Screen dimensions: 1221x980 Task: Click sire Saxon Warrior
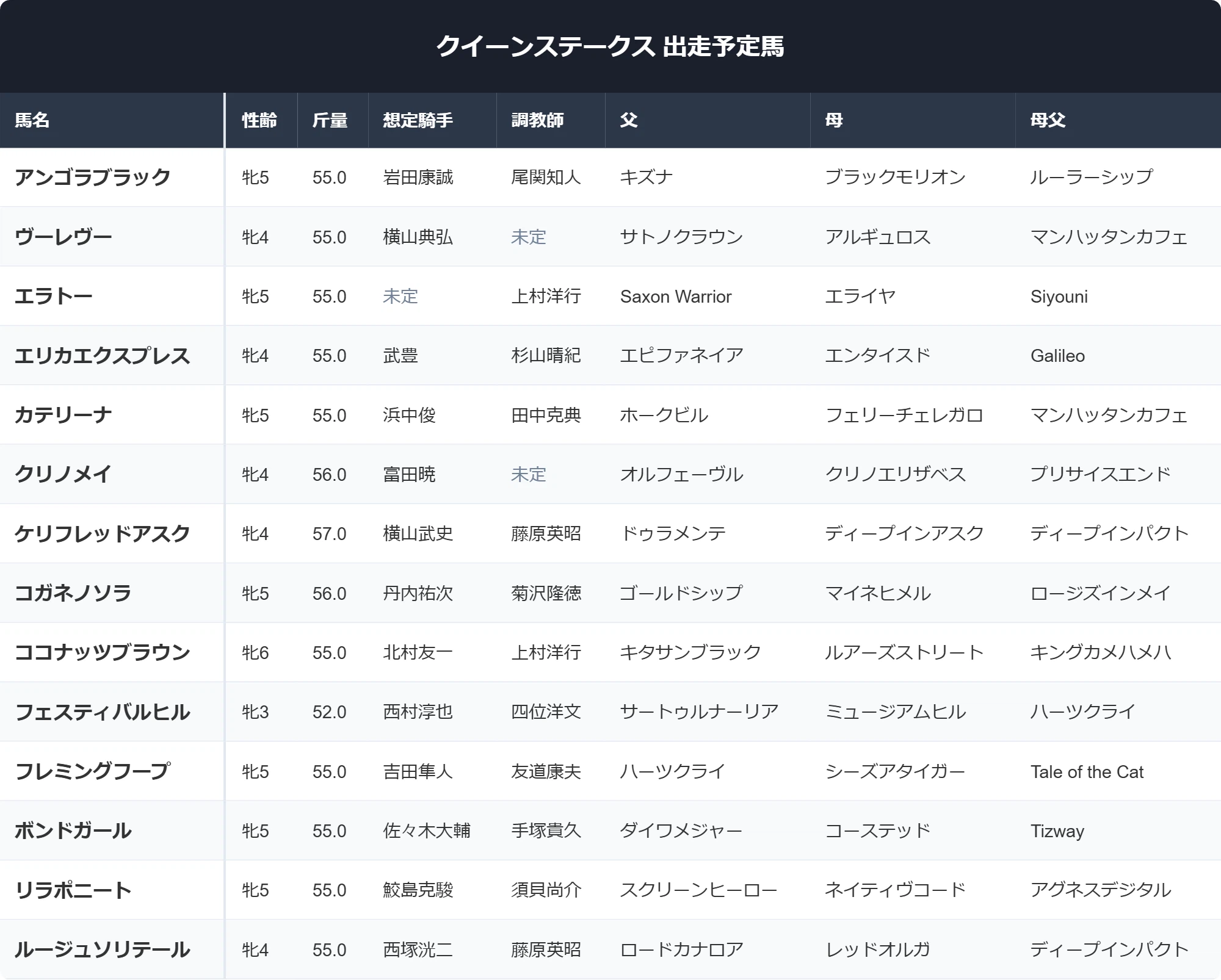676,297
